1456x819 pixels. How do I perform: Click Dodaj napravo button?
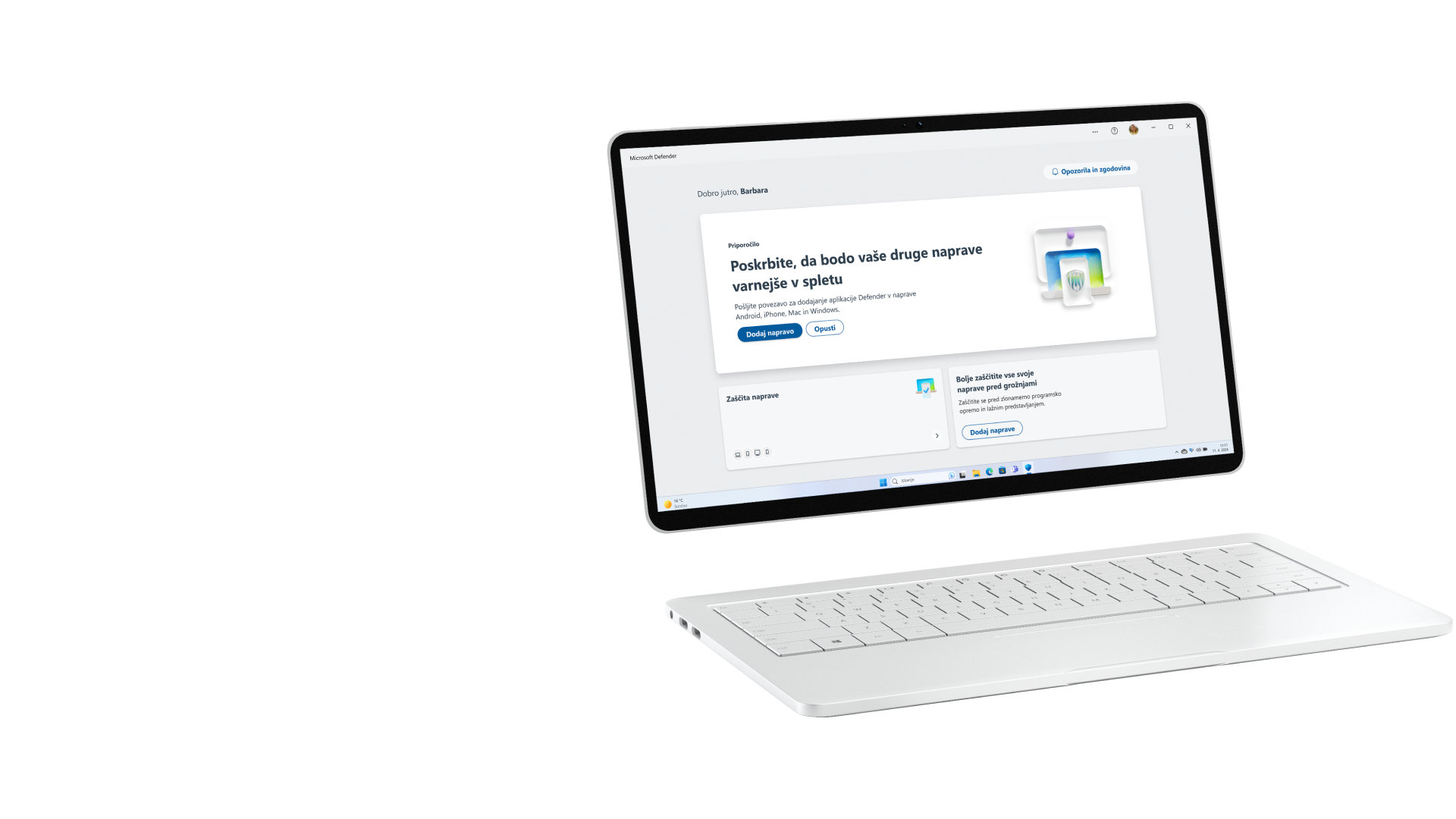(768, 331)
